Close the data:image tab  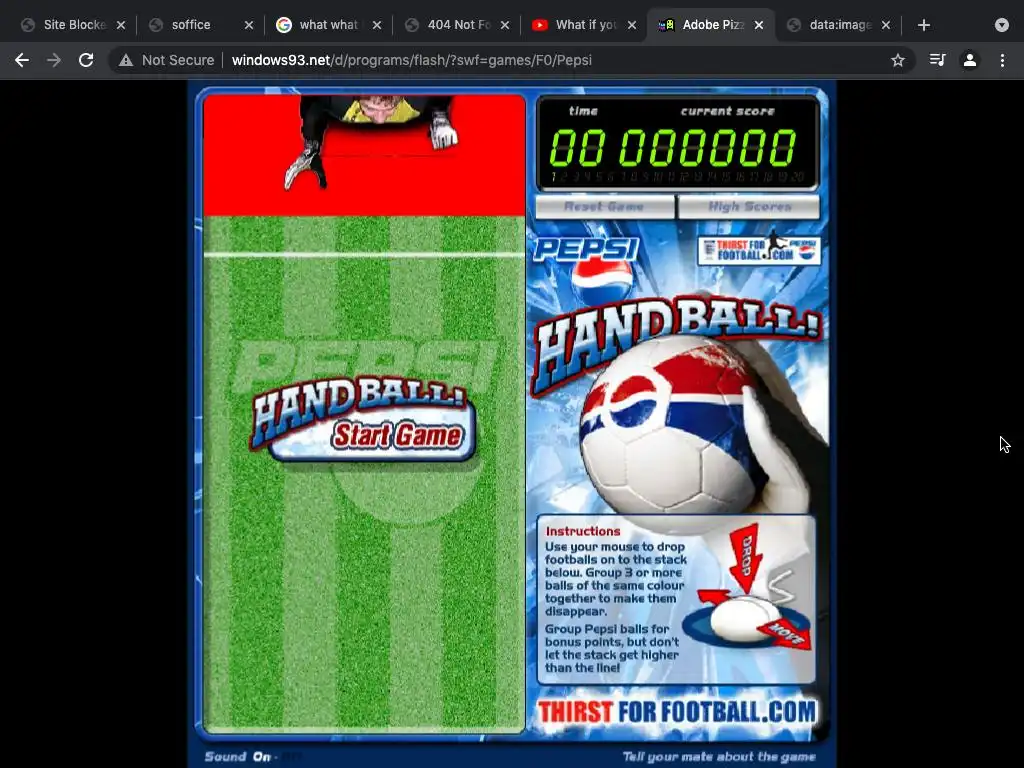click(886, 25)
